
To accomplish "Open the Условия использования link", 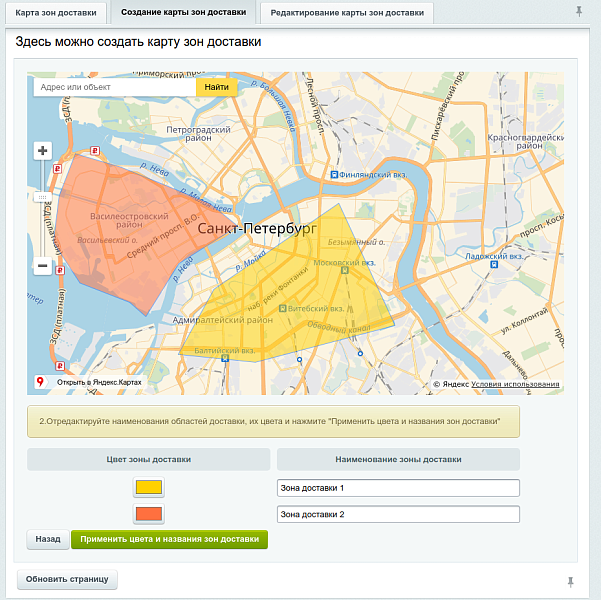I will (515, 384).
